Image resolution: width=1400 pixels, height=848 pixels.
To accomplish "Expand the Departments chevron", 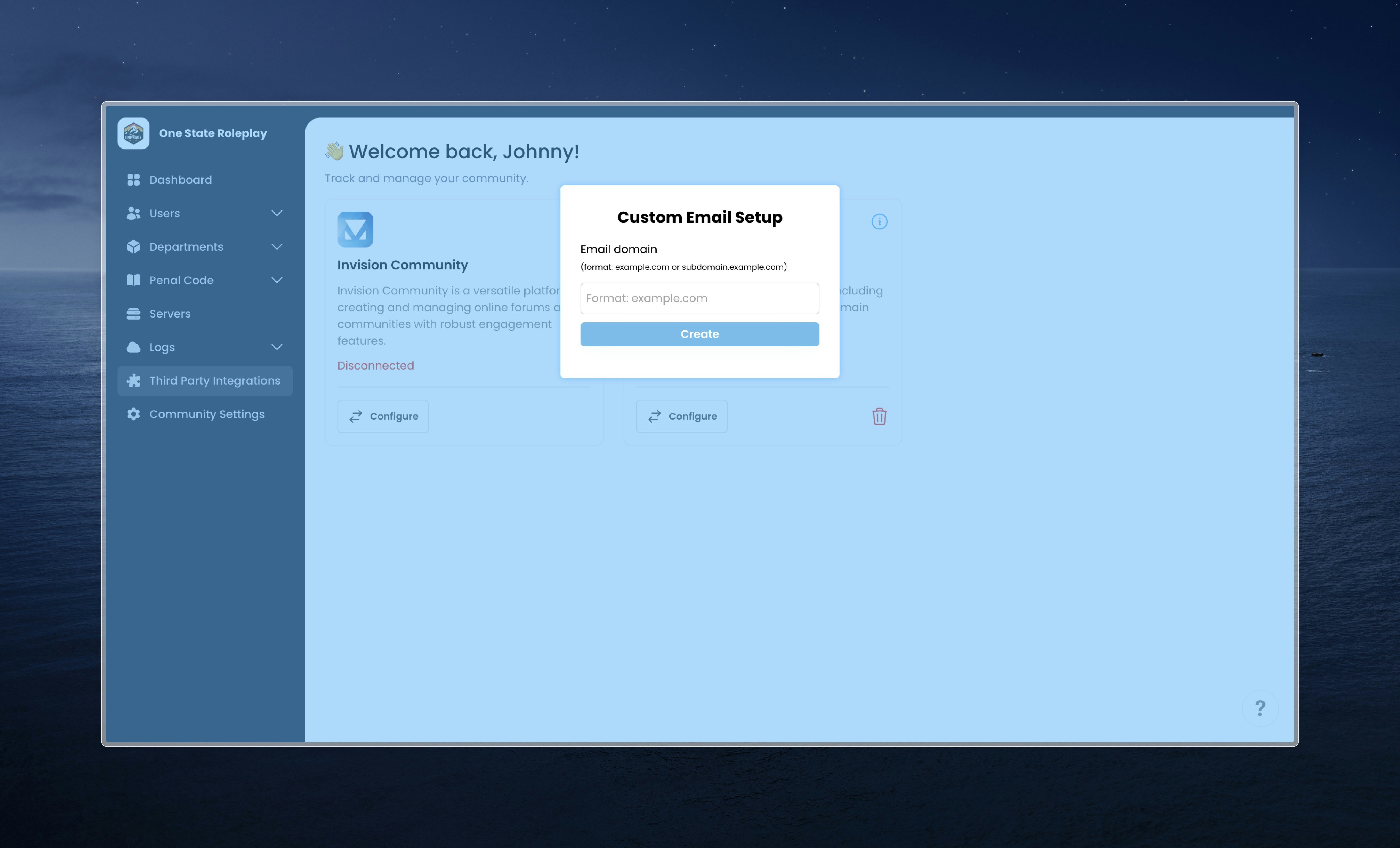I will (x=277, y=247).
